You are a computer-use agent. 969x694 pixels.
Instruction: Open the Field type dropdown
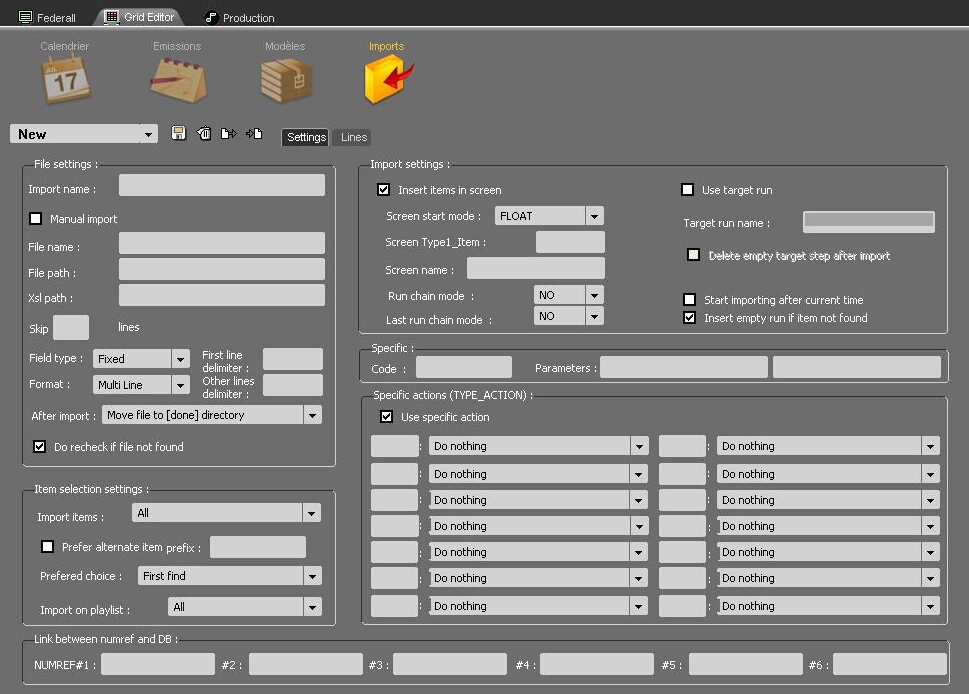180,359
